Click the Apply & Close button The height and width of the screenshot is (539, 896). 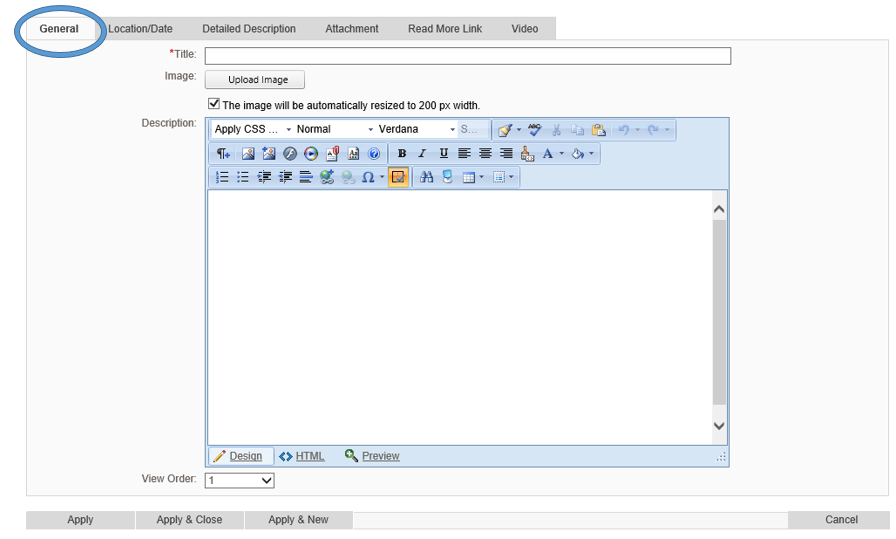190,520
